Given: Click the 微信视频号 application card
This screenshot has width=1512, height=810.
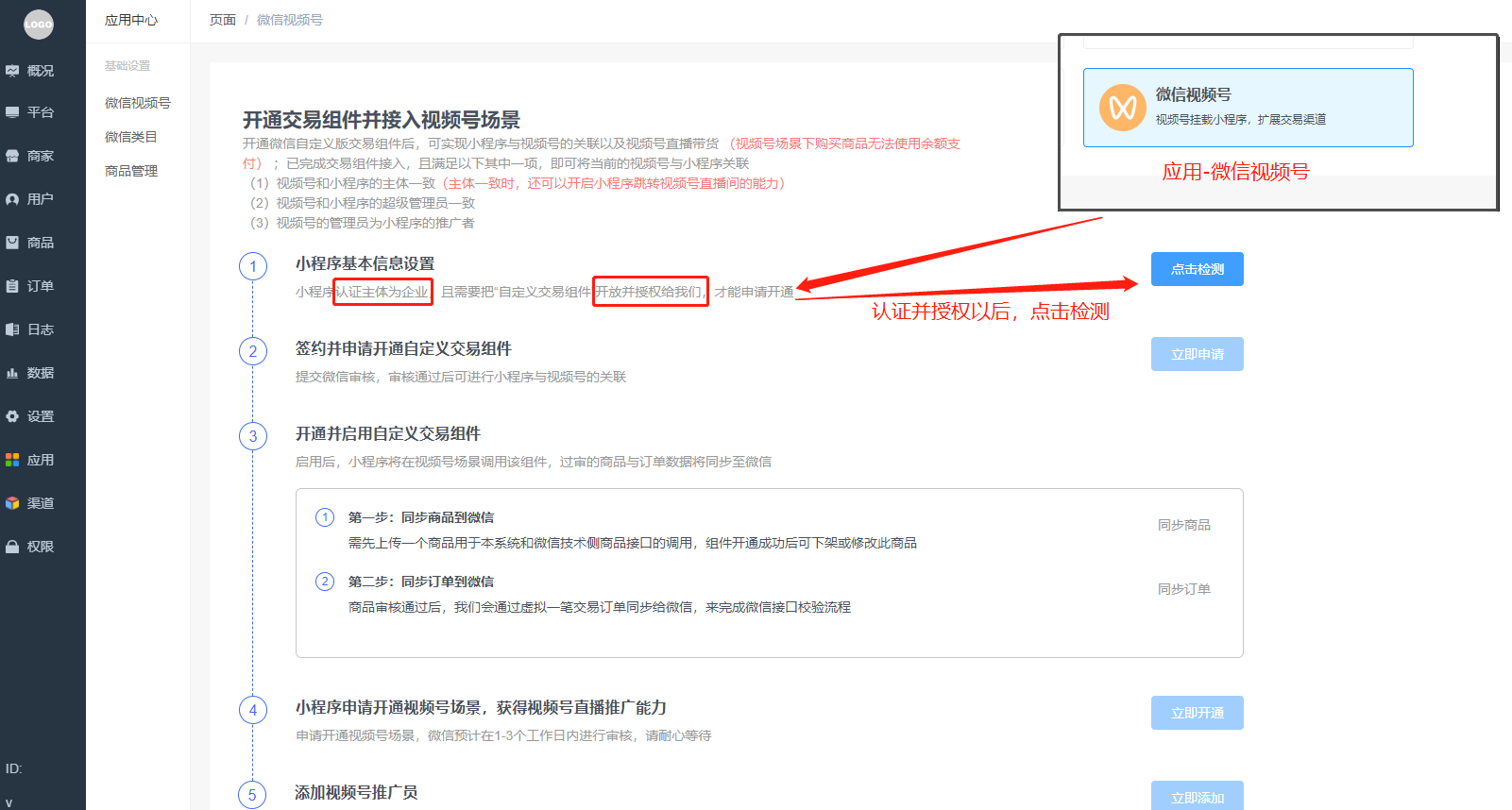Looking at the screenshot, I should click(x=1249, y=108).
